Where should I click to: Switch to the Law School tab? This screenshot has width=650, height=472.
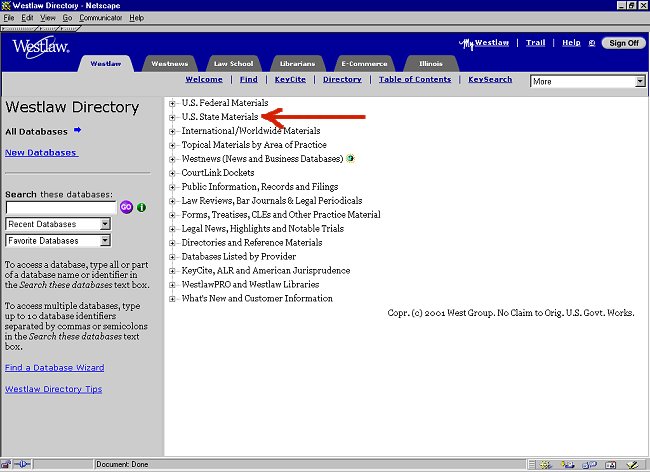[233, 64]
